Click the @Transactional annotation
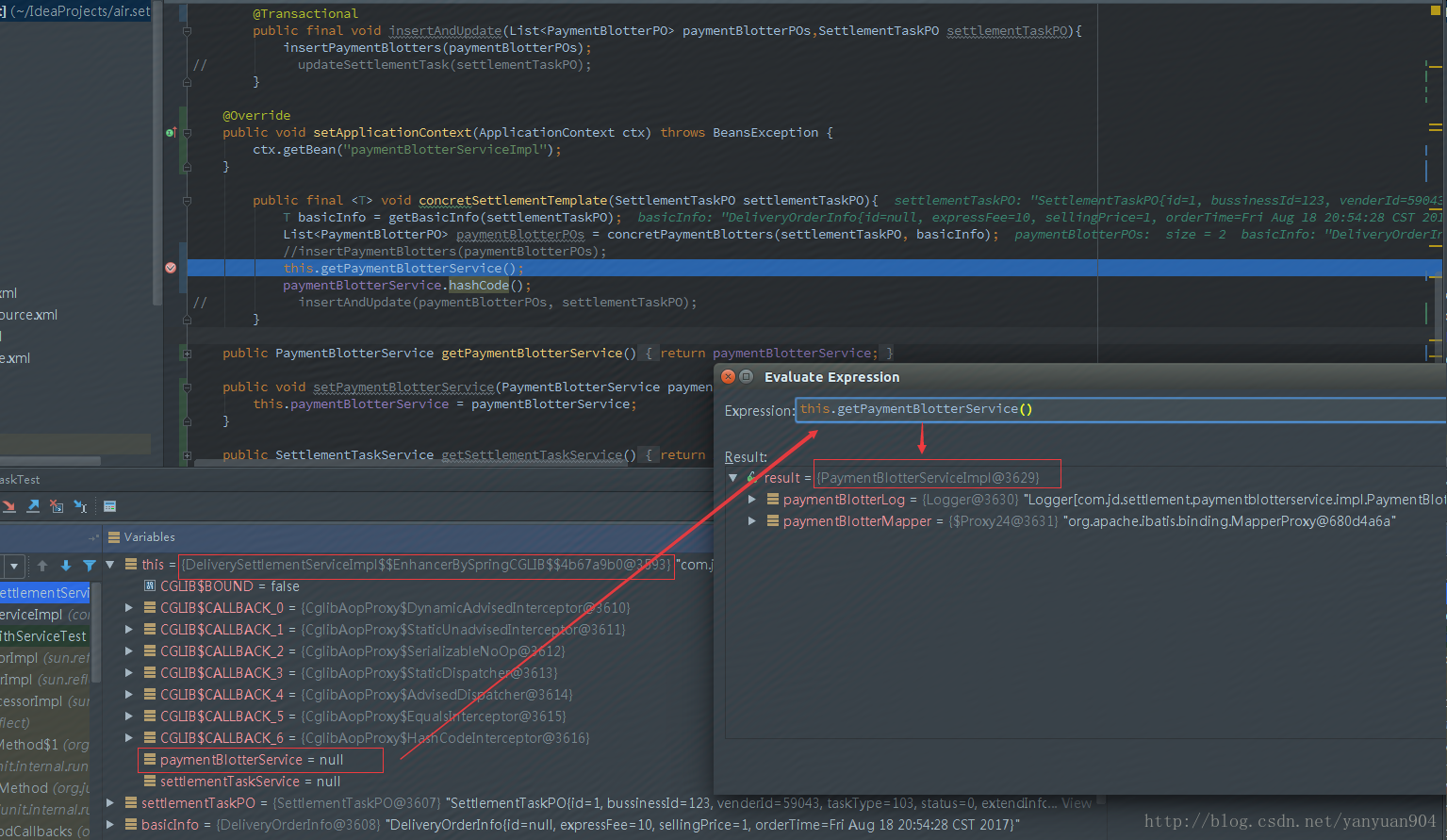The image size is (1447, 840). (x=305, y=14)
